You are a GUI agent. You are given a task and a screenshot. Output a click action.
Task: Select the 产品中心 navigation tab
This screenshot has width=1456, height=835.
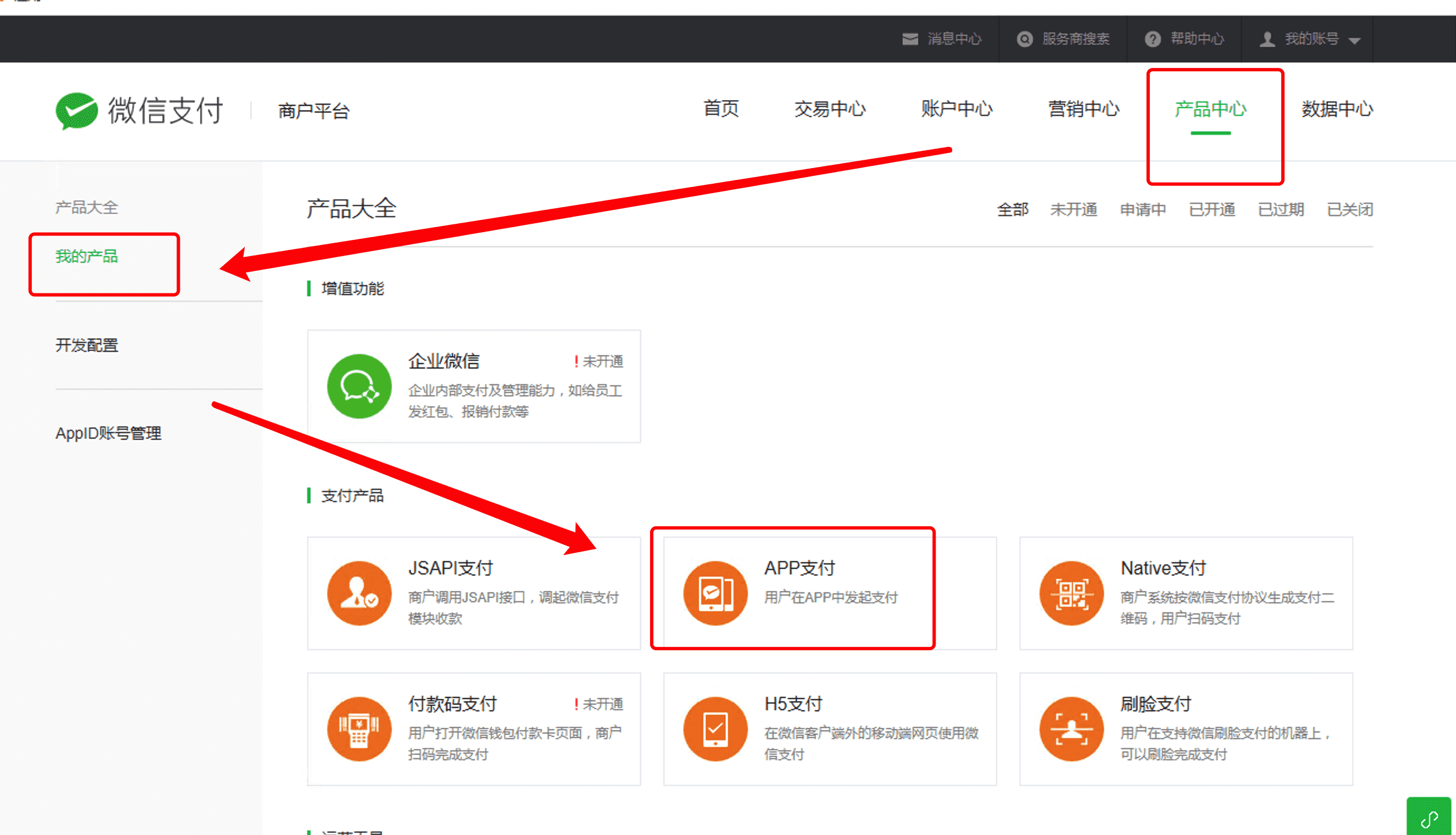tap(1210, 109)
